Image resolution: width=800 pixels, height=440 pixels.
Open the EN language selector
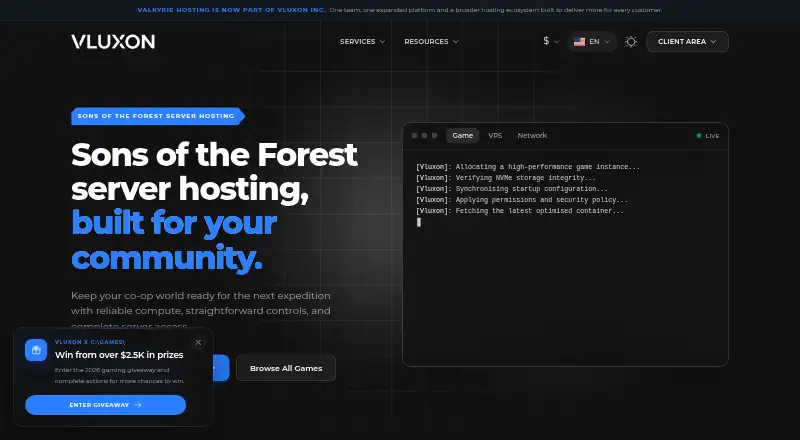[x=592, y=41]
